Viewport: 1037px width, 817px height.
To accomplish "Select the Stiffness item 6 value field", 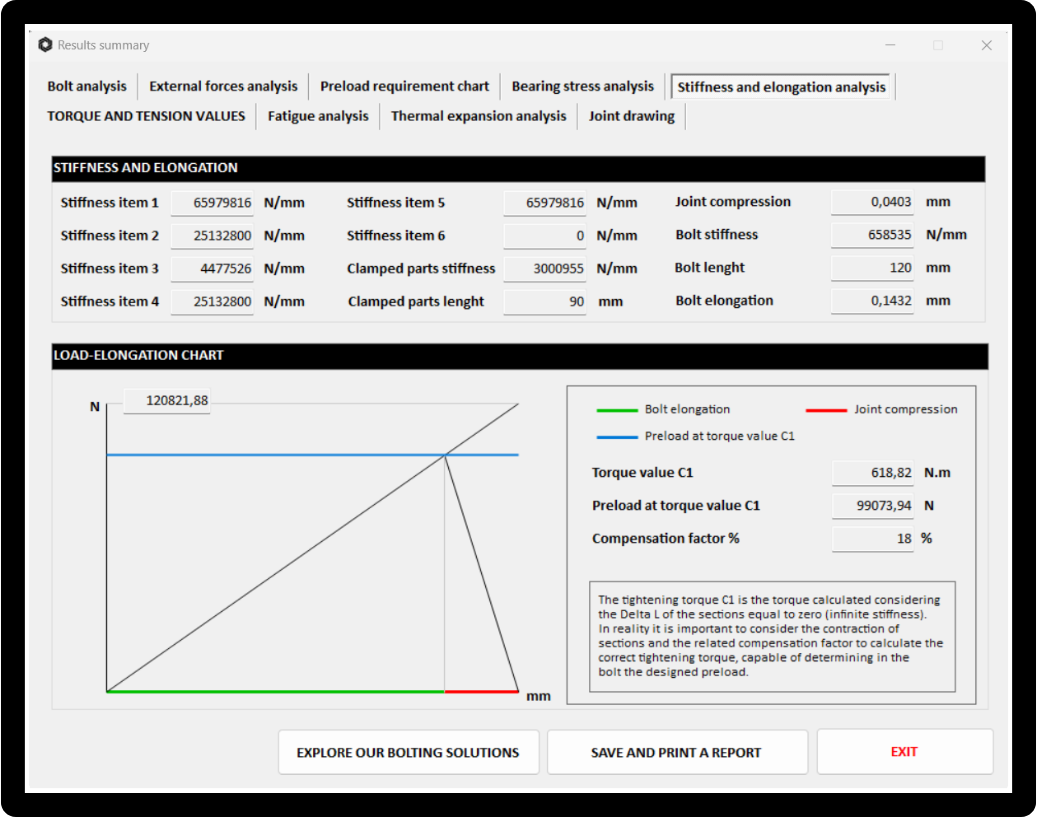I will 545,236.
